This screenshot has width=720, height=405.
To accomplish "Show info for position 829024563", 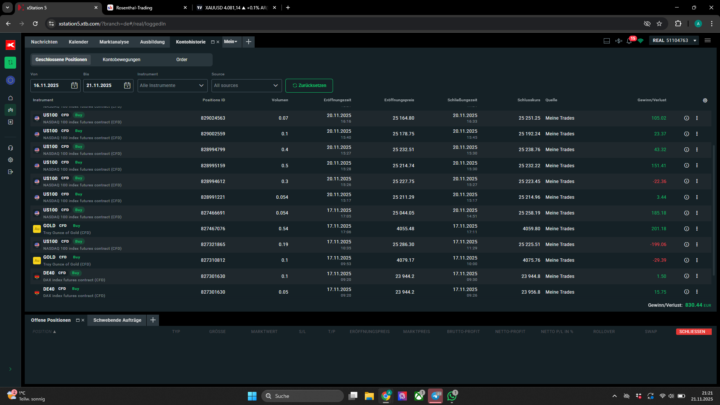I will point(686,118).
